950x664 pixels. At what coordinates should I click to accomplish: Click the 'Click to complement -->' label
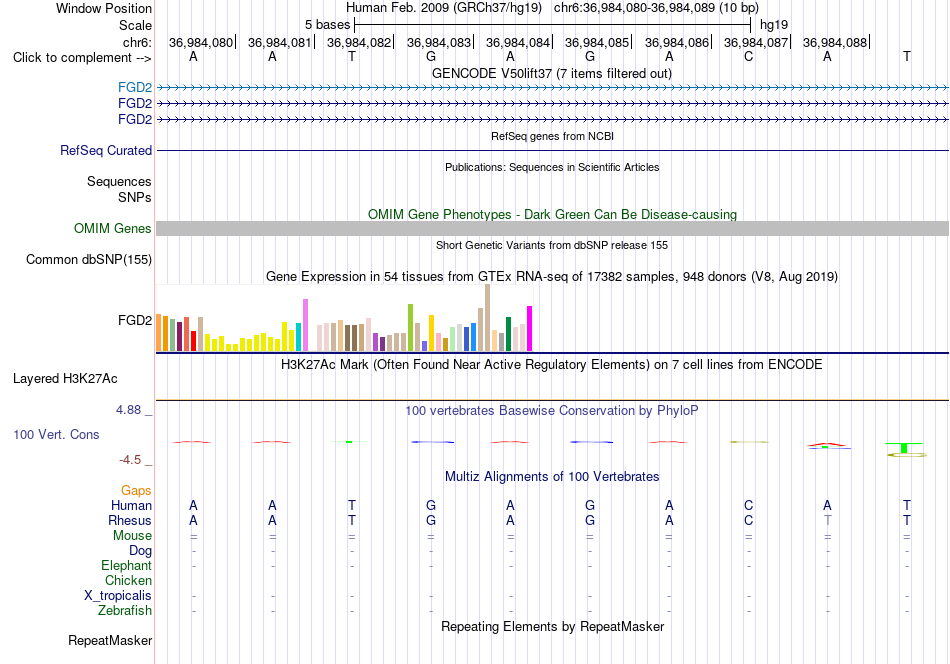click(82, 58)
